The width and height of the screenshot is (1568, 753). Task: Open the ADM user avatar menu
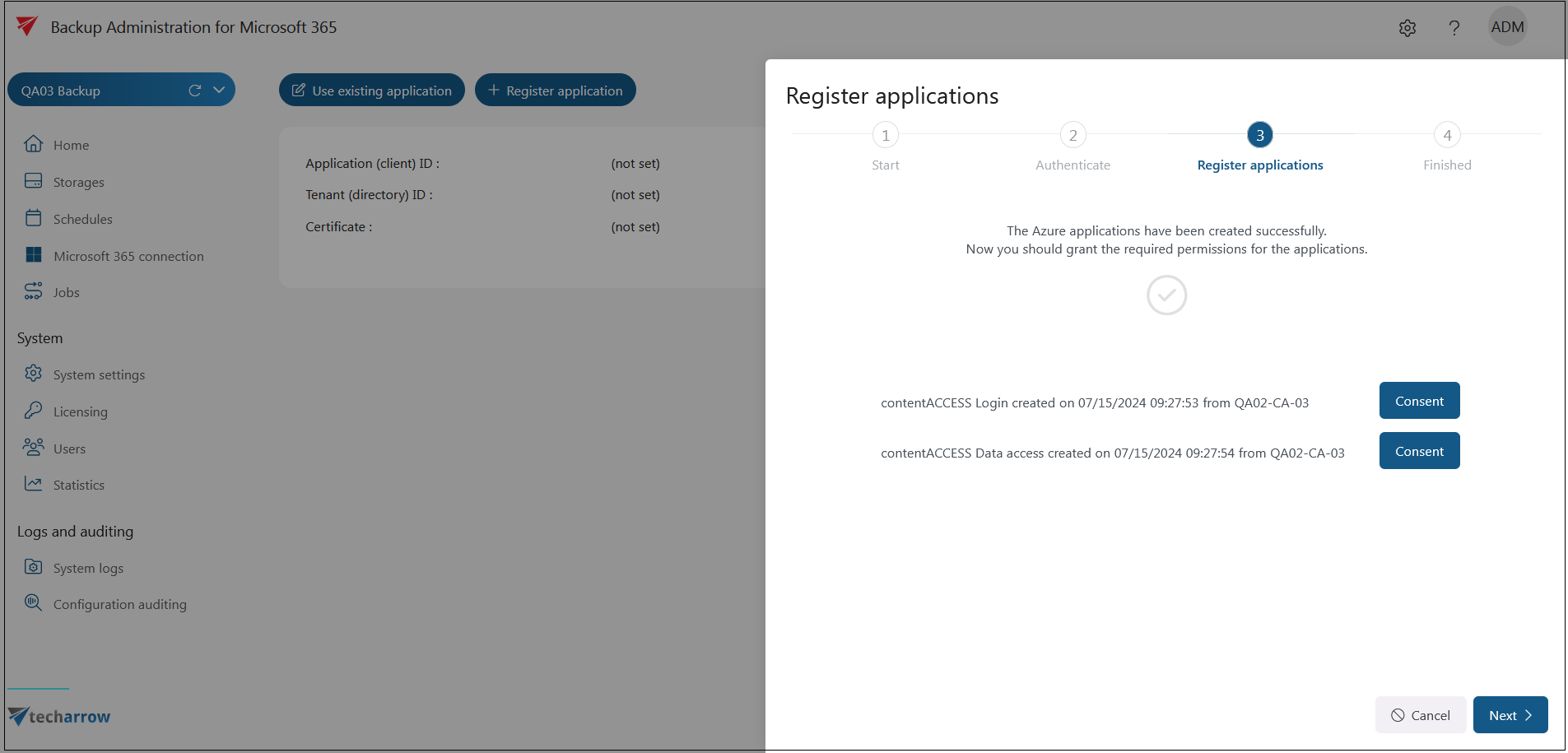[1507, 27]
